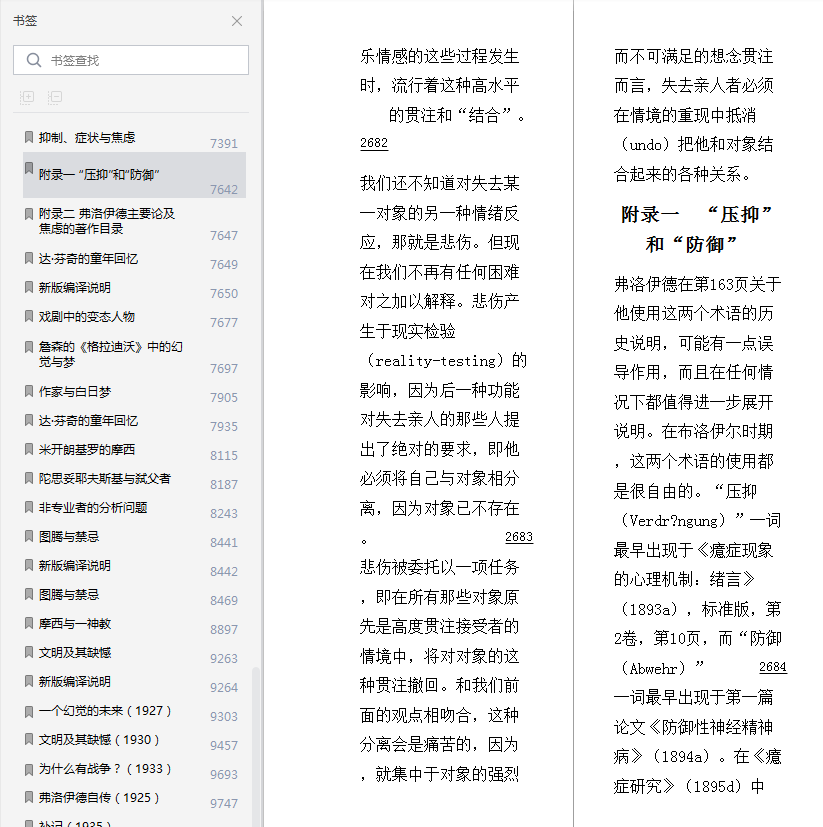Screen dimensions: 823x827
Task: Click page number 7391 in bookmarks
Action: 224,143
